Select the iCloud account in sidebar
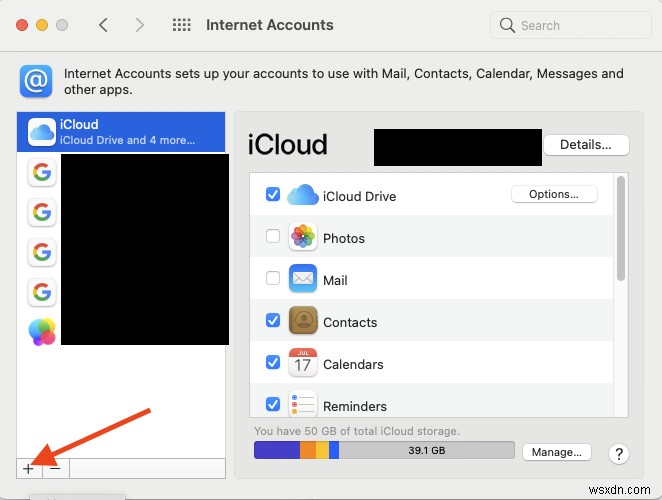Screen dimensions: 662x500 point(121,132)
